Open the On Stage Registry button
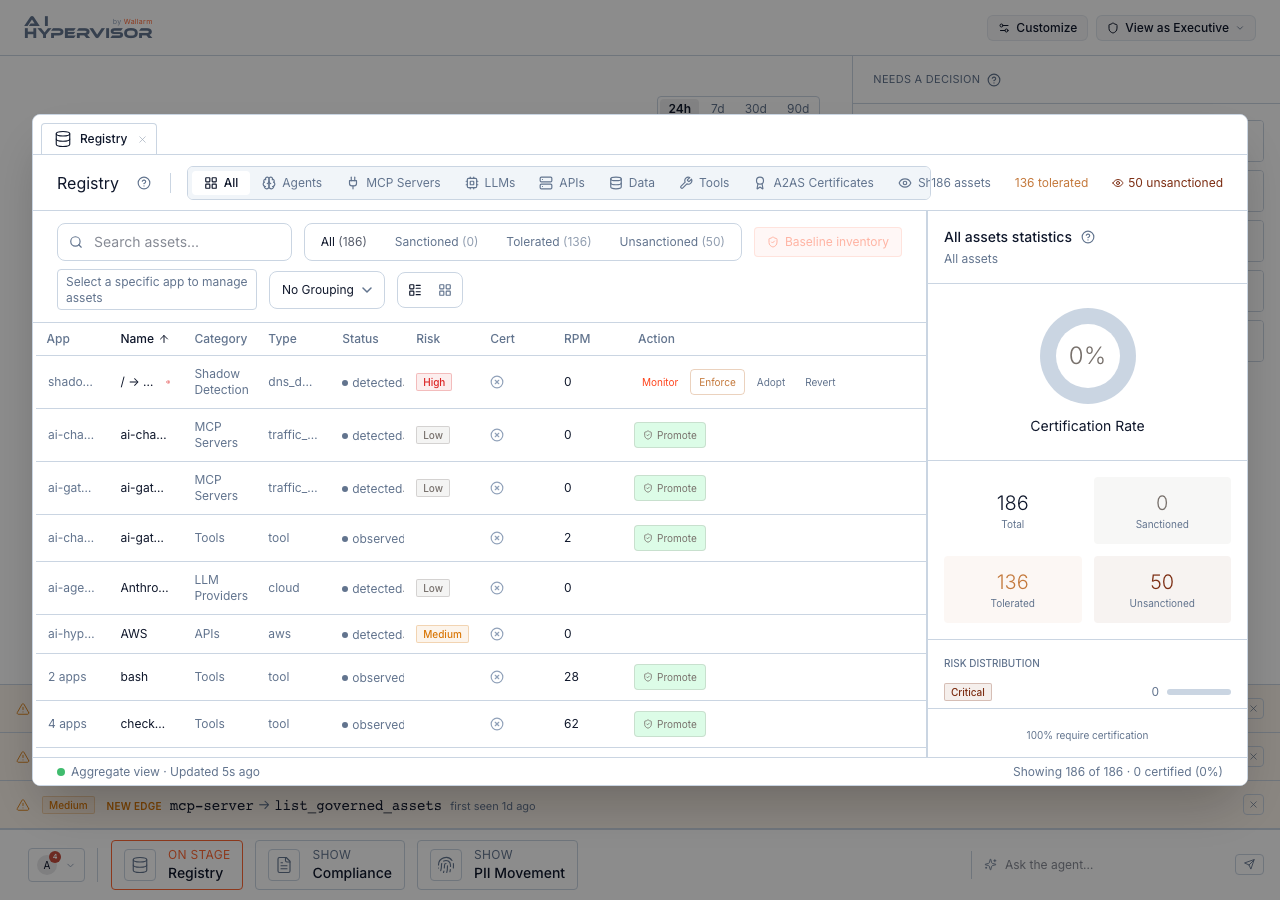This screenshot has height=900, width=1280. pyautogui.click(x=177, y=865)
